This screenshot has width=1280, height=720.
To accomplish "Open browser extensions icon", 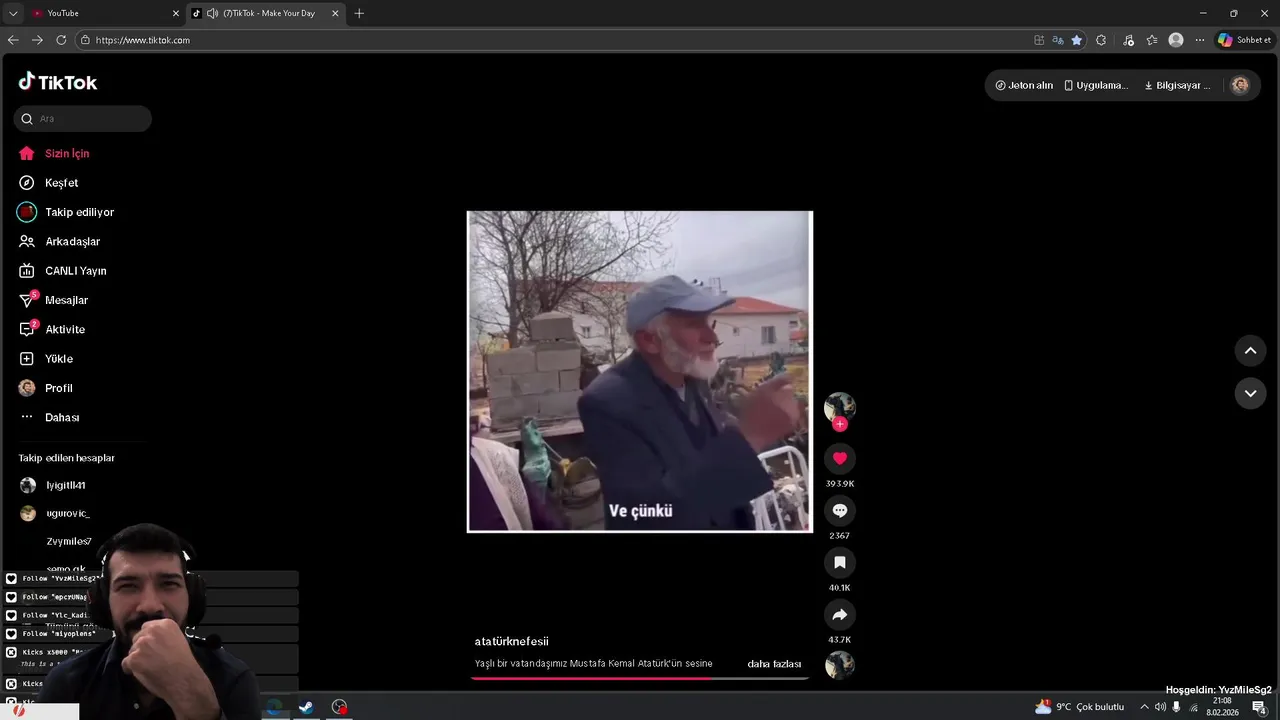I will (x=1101, y=40).
